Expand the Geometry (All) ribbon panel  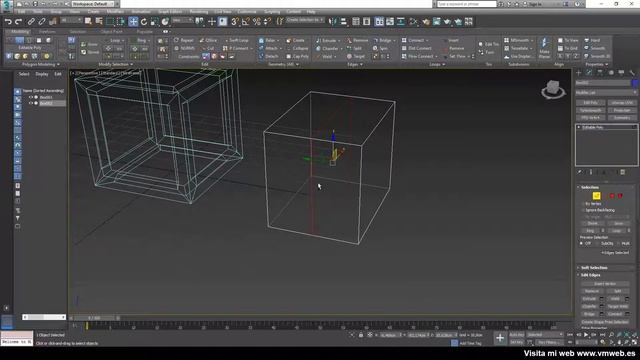[x=283, y=64]
